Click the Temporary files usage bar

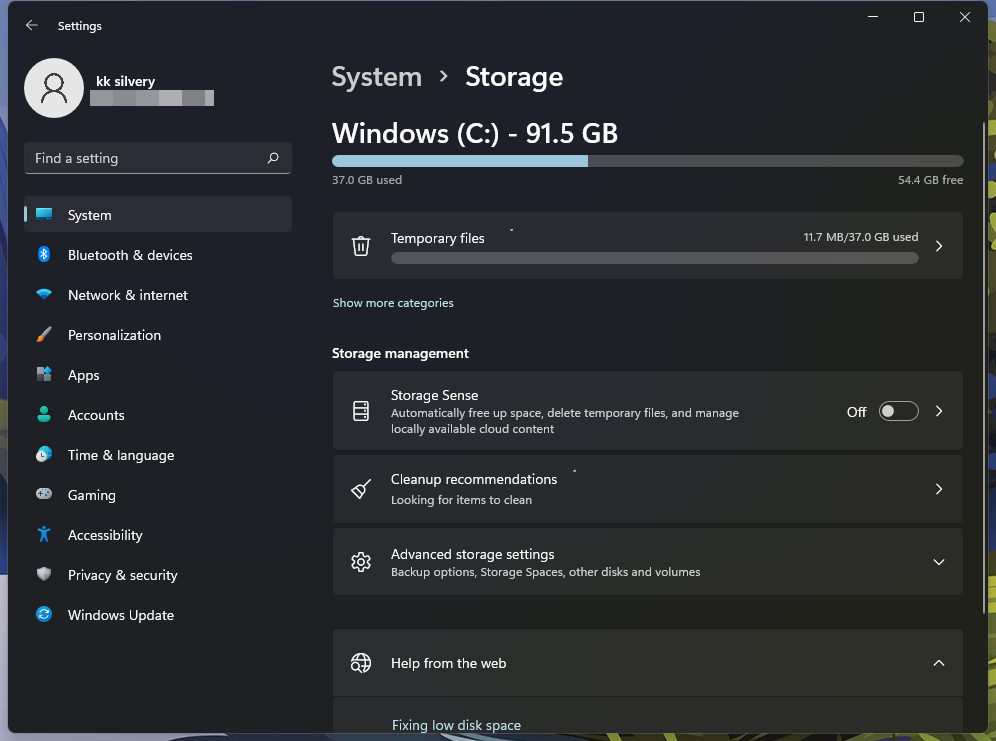(x=654, y=258)
